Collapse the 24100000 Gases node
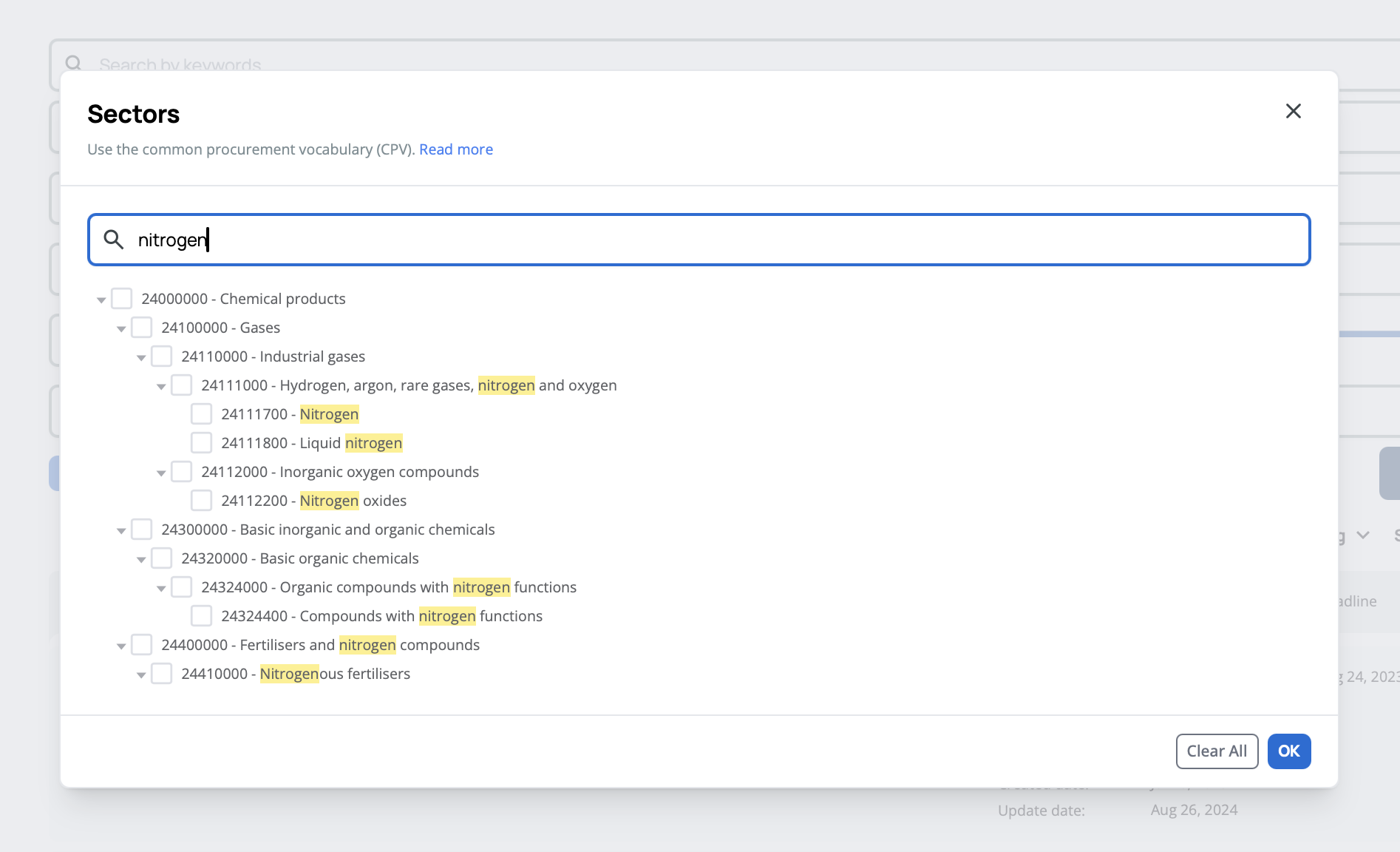Image resolution: width=1400 pixels, height=852 pixels. click(121, 328)
